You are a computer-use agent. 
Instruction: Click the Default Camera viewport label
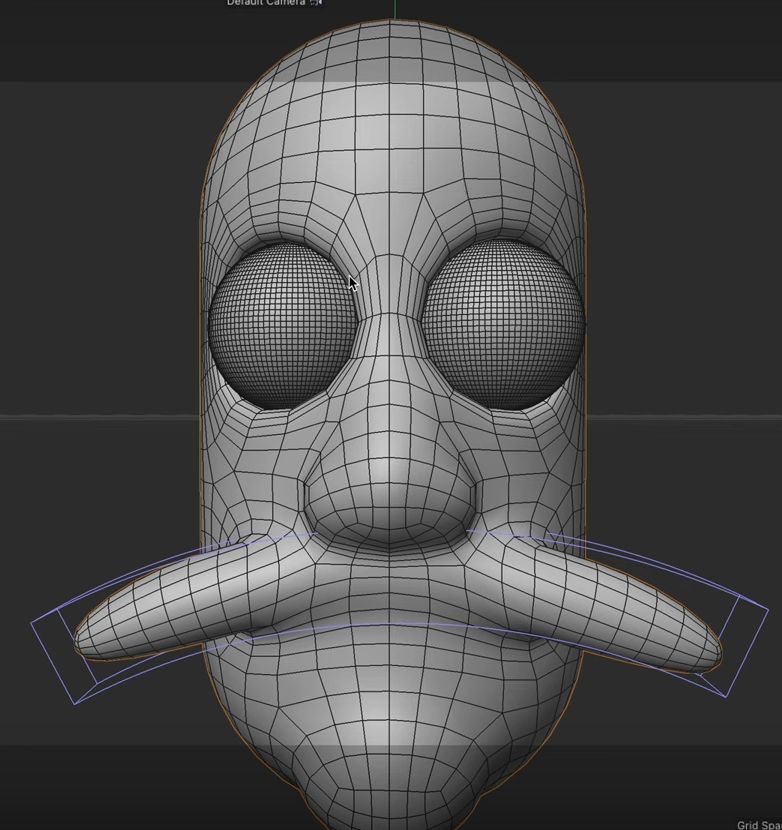pyautogui.click(x=265, y=3)
